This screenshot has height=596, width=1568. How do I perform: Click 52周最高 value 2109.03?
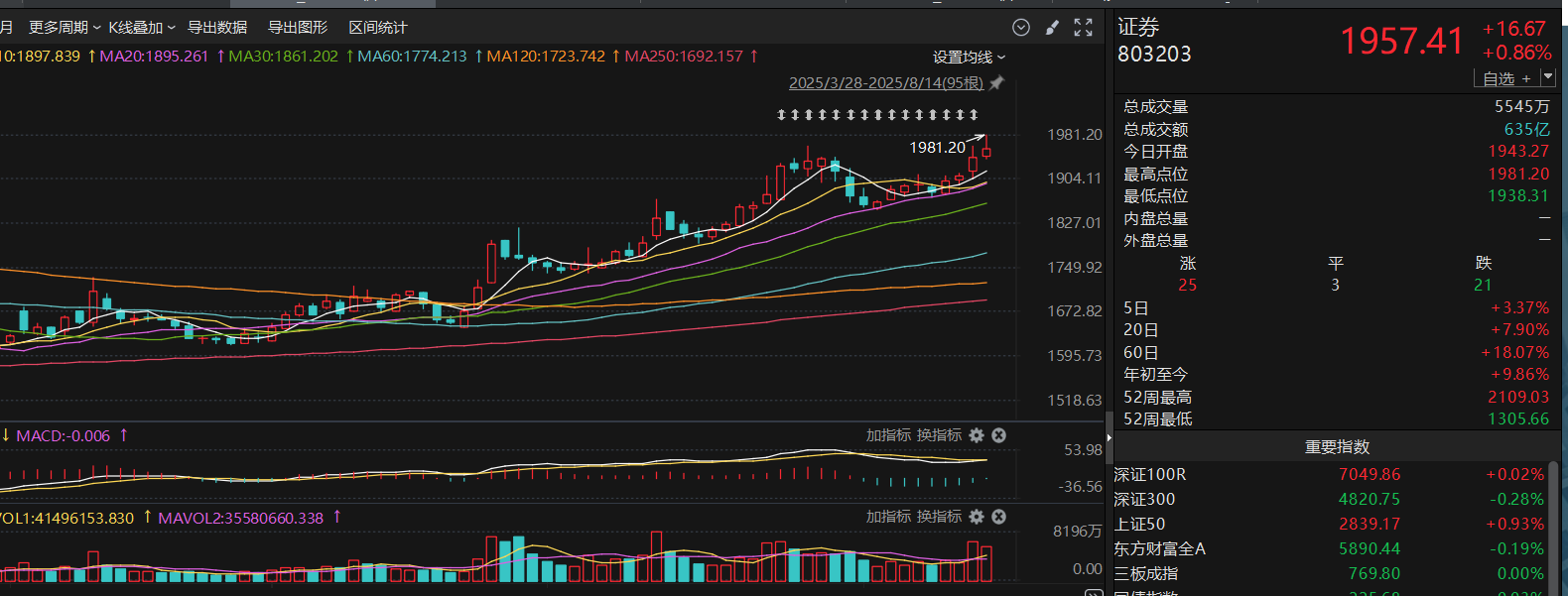click(x=1518, y=398)
